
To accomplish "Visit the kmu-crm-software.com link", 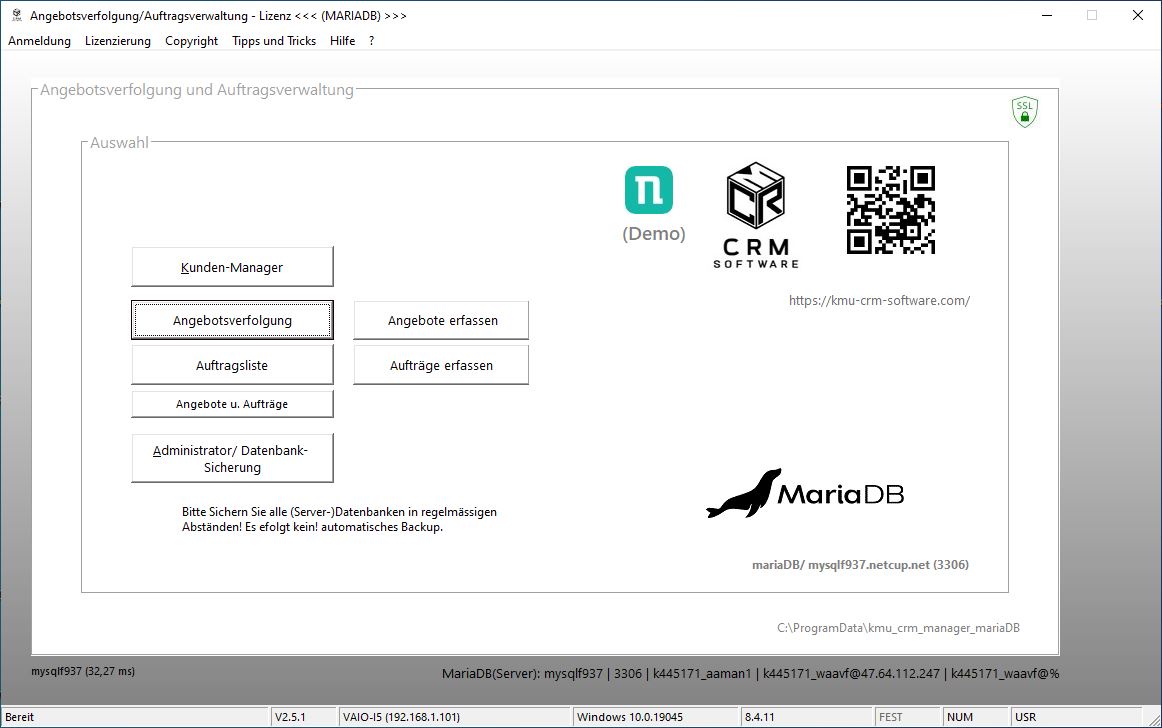I will pos(879,300).
